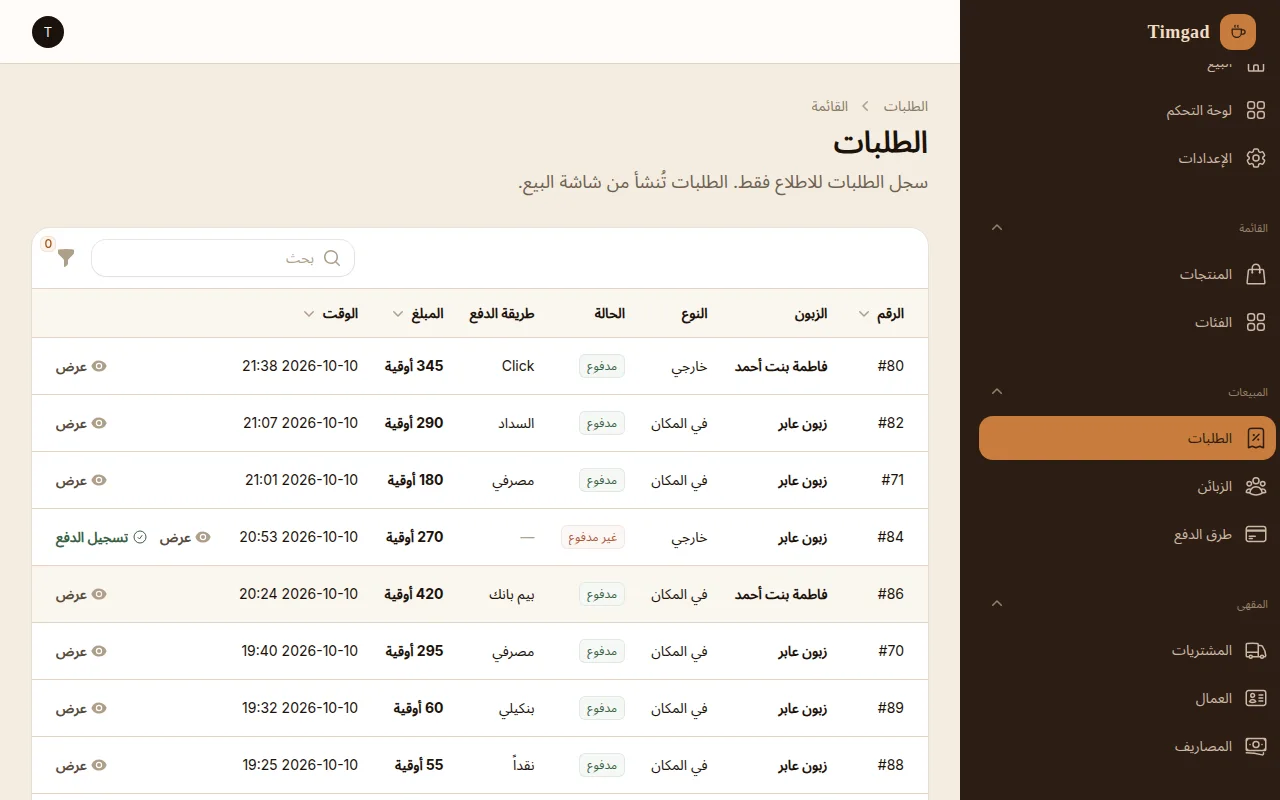Click the receipt icon for الطلبات

(x=1256, y=438)
